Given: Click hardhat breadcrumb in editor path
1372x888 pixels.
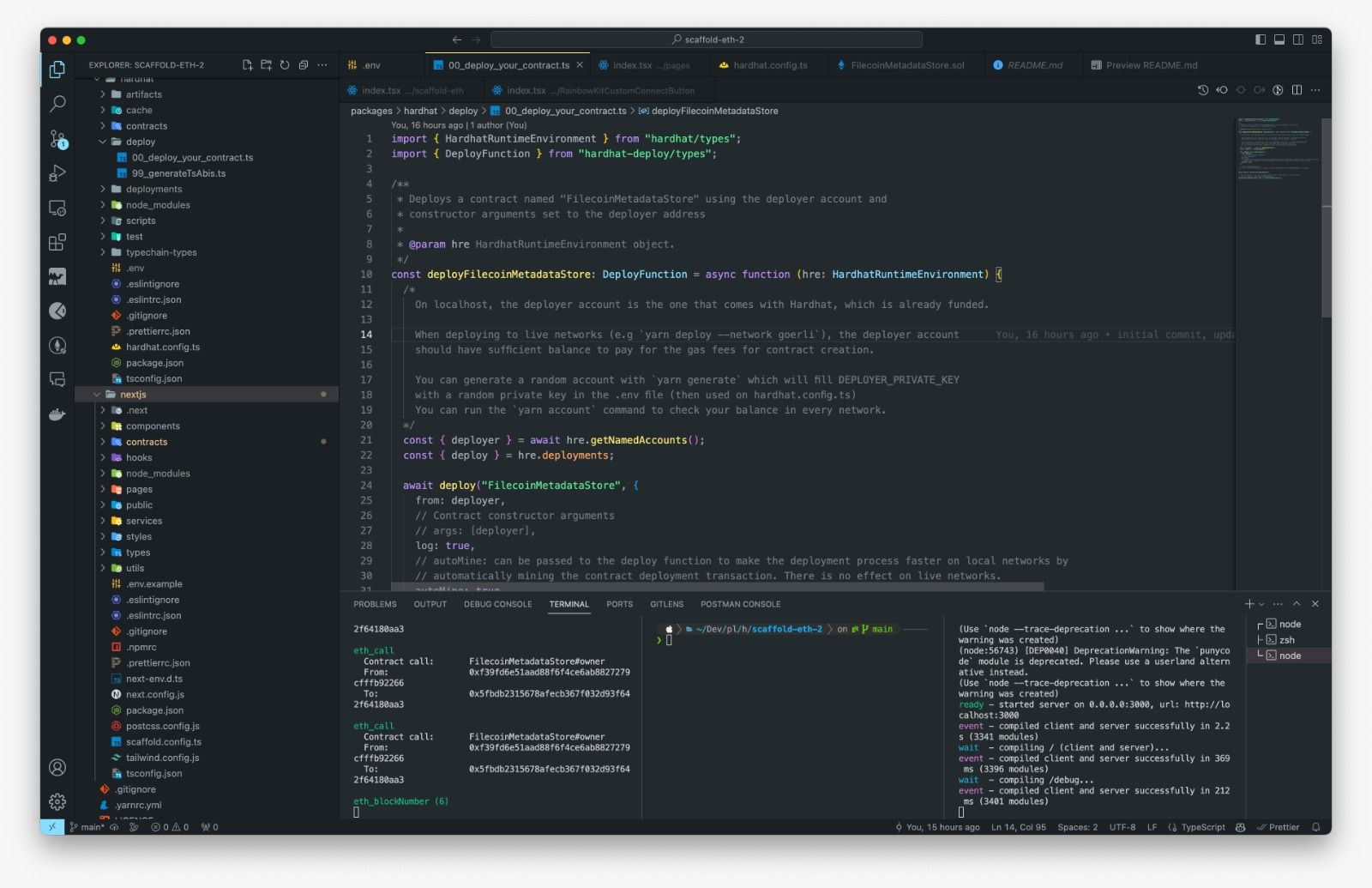Looking at the screenshot, I should 420,111.
